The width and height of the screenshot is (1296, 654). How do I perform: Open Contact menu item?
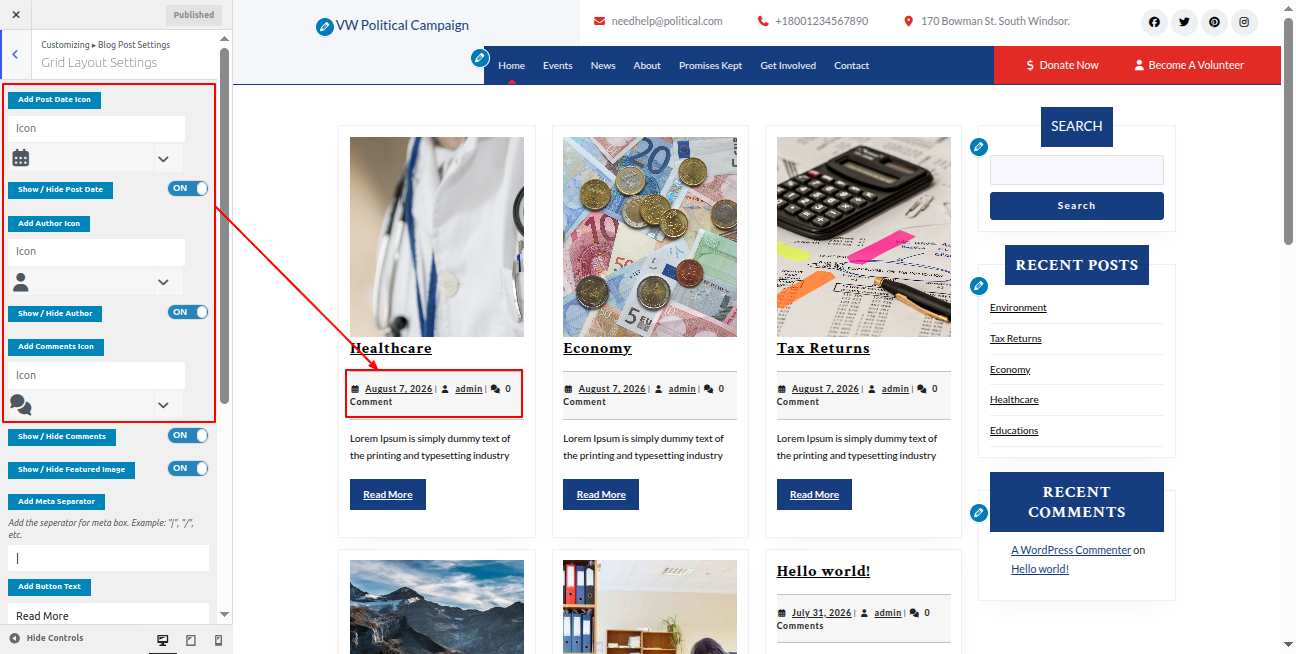852,65
